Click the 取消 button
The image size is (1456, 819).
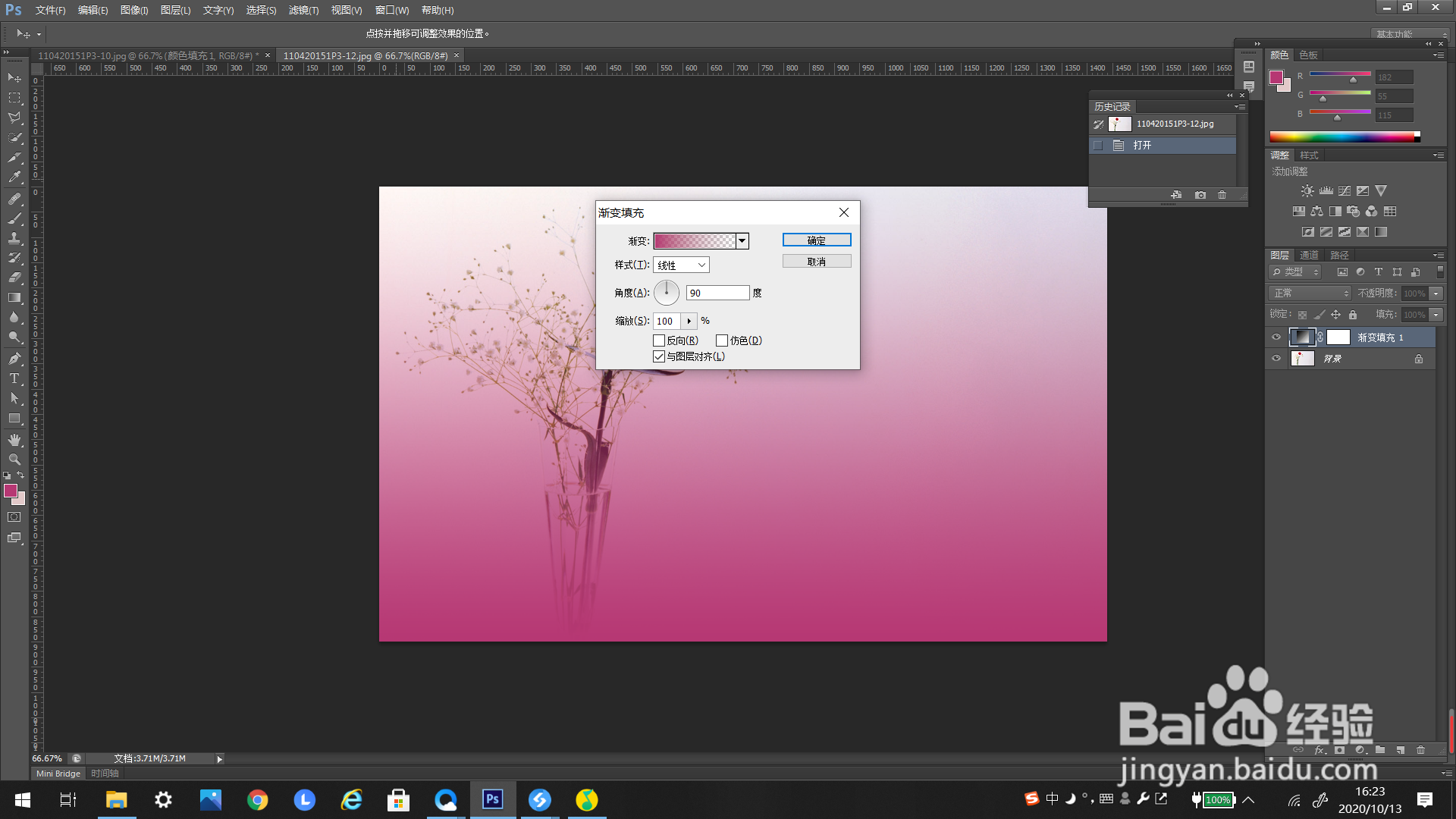816,262
